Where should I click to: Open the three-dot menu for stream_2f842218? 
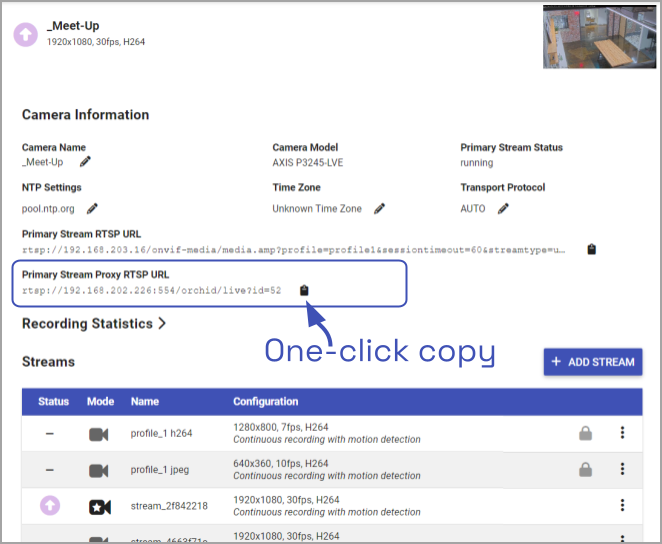point(622,505)
